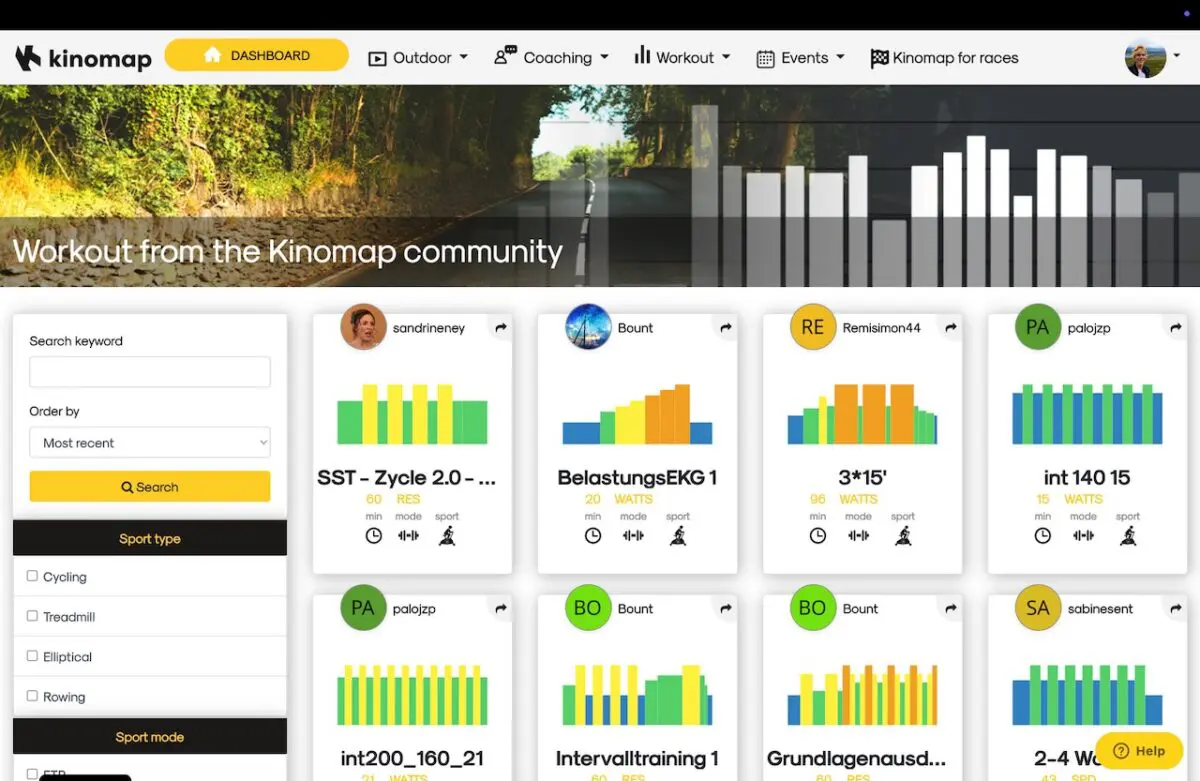Screen dimensions: 1200x781
Task: Open the int 140 15 workout title
Action: (1087, 477)
